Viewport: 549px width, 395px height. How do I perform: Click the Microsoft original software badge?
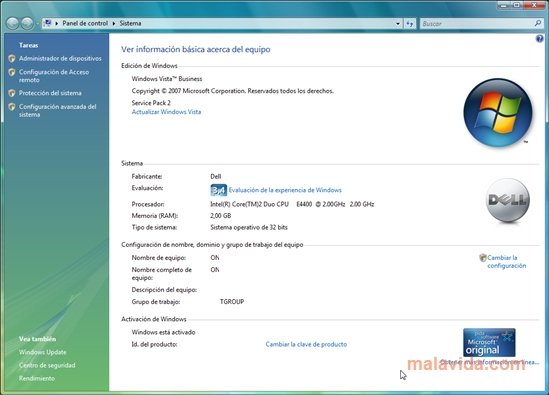(489, 342)
